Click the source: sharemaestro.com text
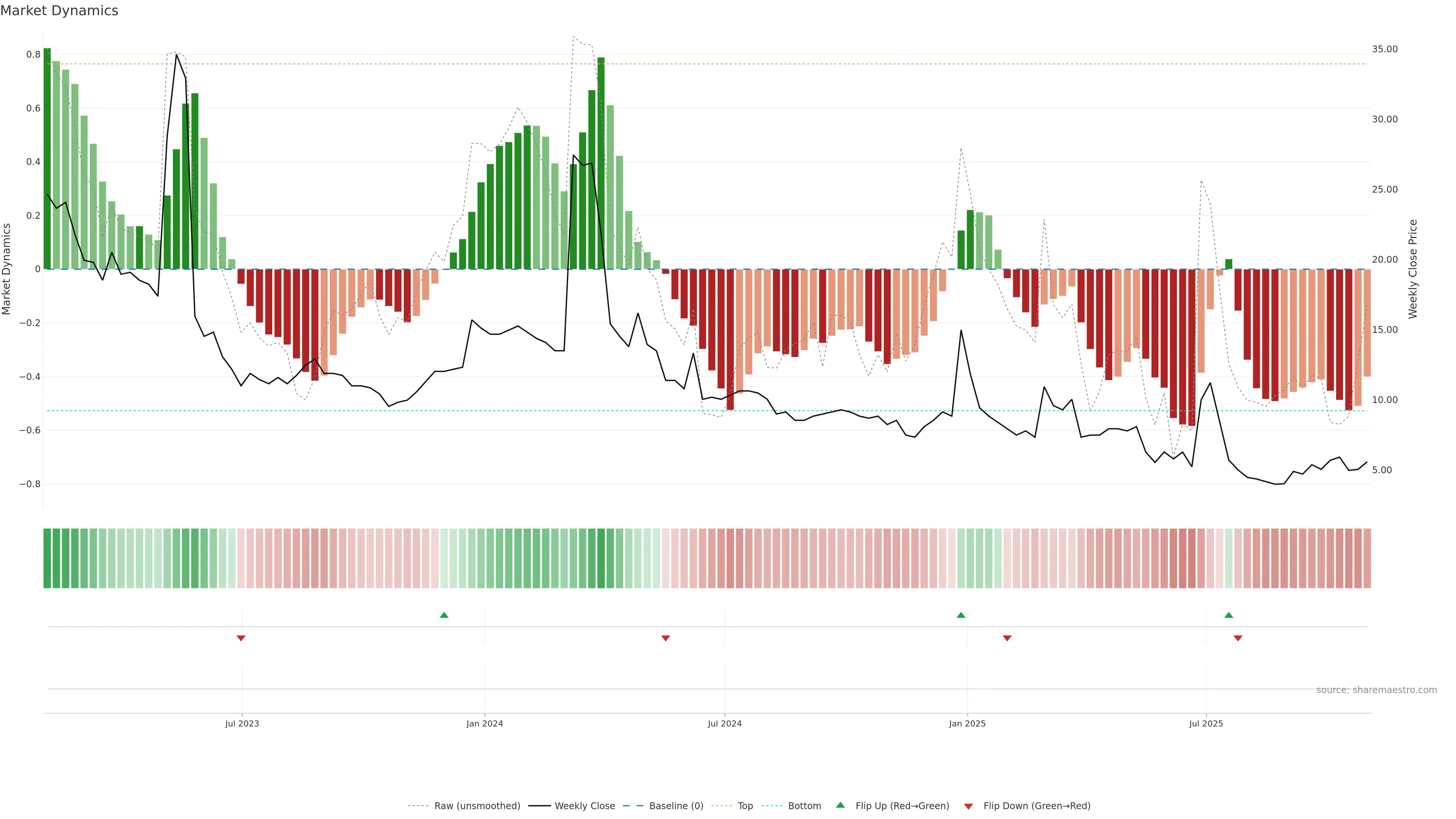Screen dimensions: 1456x819 1376,690
